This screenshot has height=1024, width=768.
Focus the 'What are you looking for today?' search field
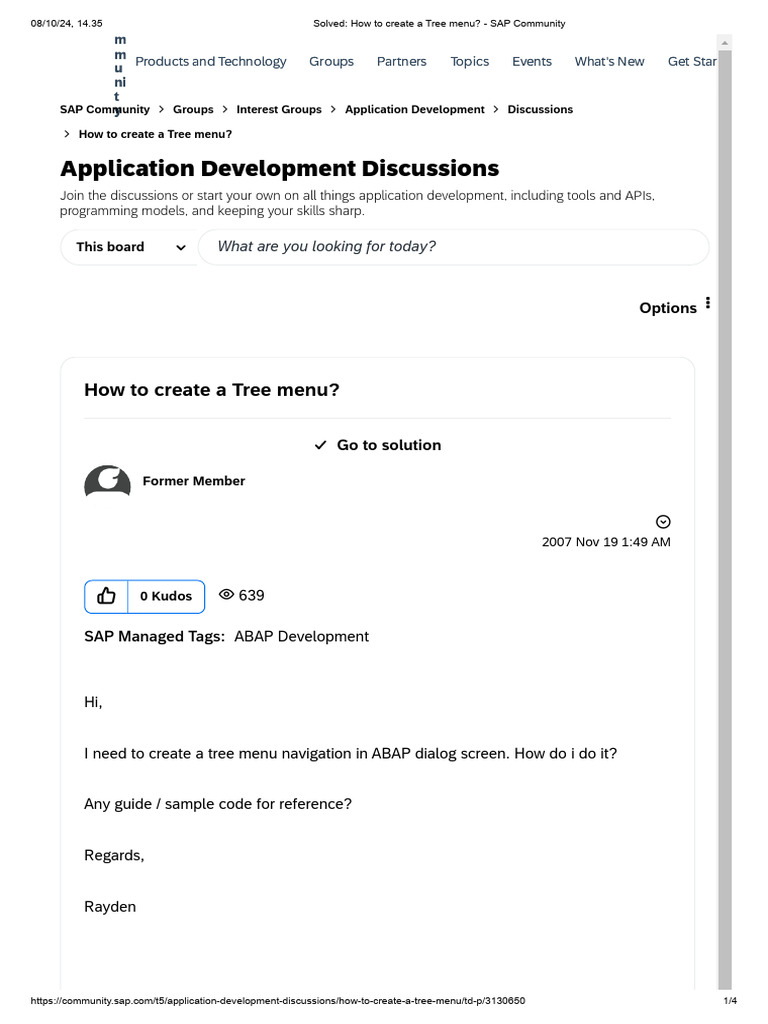tap(453, 247)
